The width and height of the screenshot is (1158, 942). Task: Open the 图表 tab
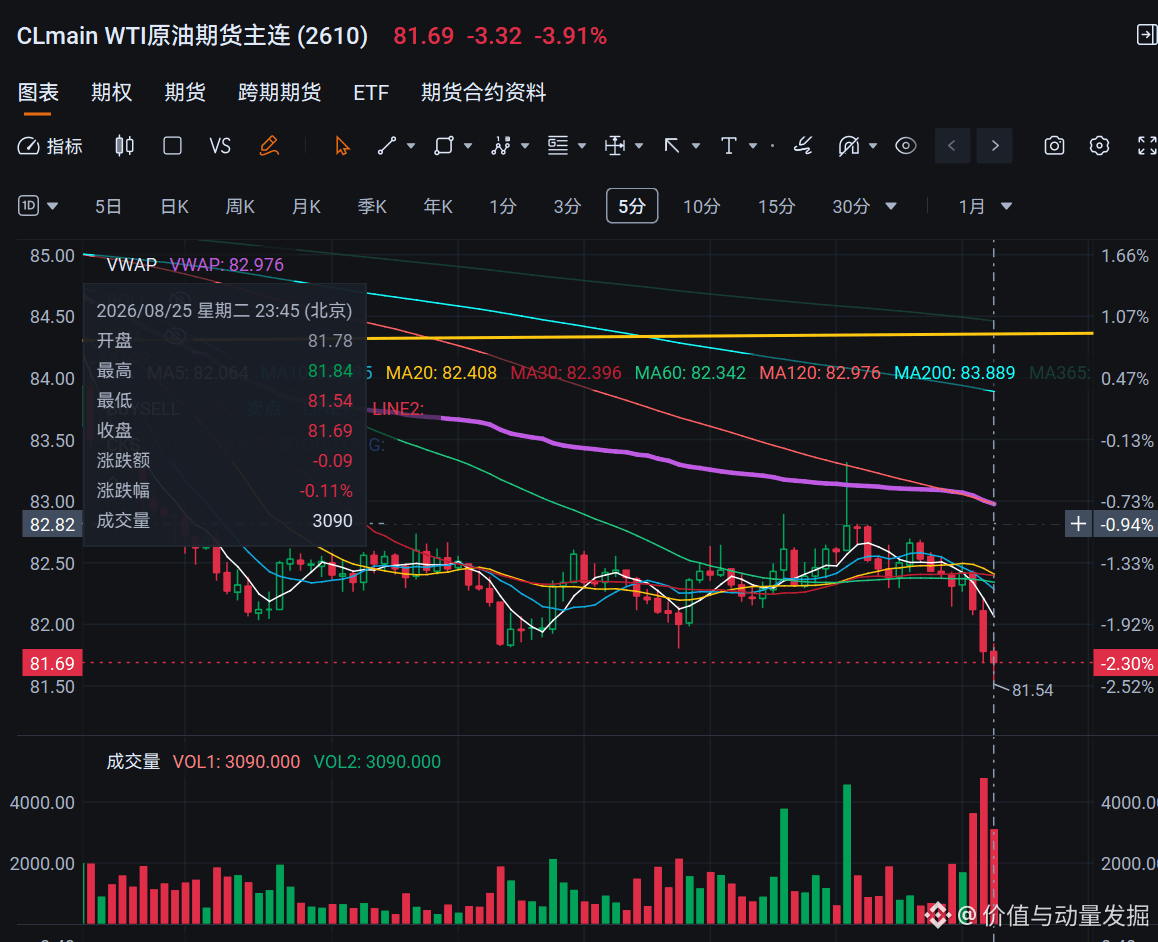[38, 92]
